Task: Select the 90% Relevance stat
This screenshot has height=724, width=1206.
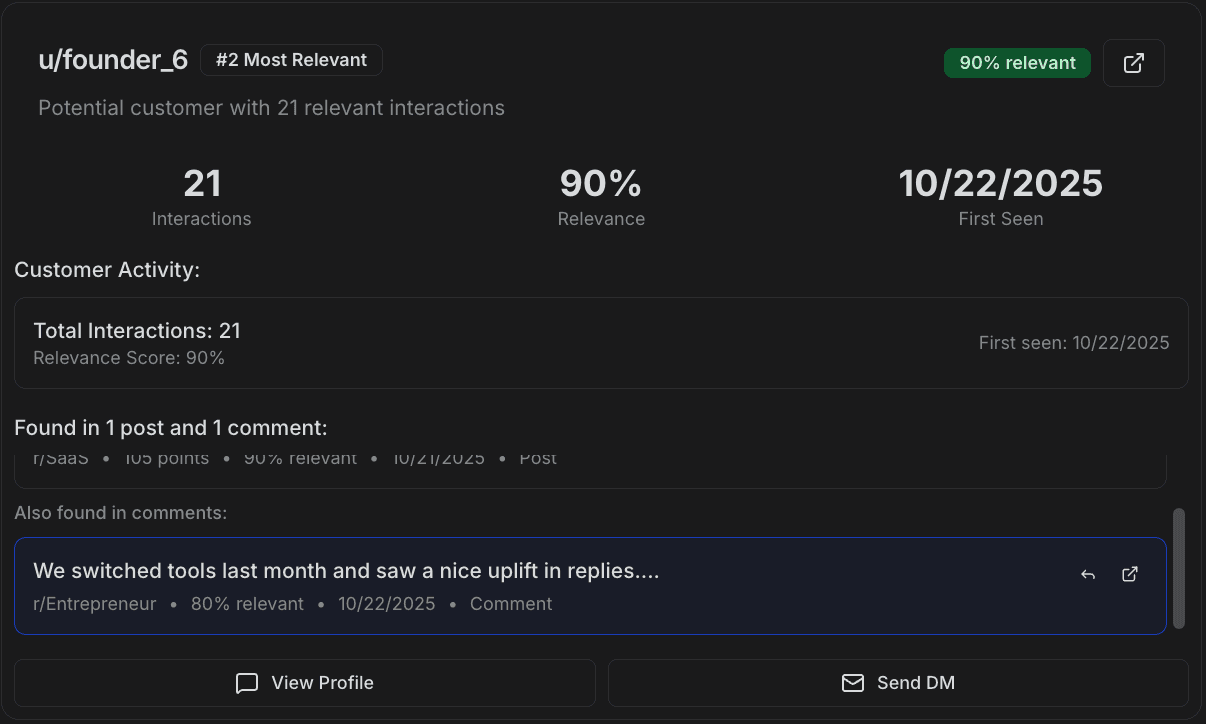Action: [x=601, y=197]
